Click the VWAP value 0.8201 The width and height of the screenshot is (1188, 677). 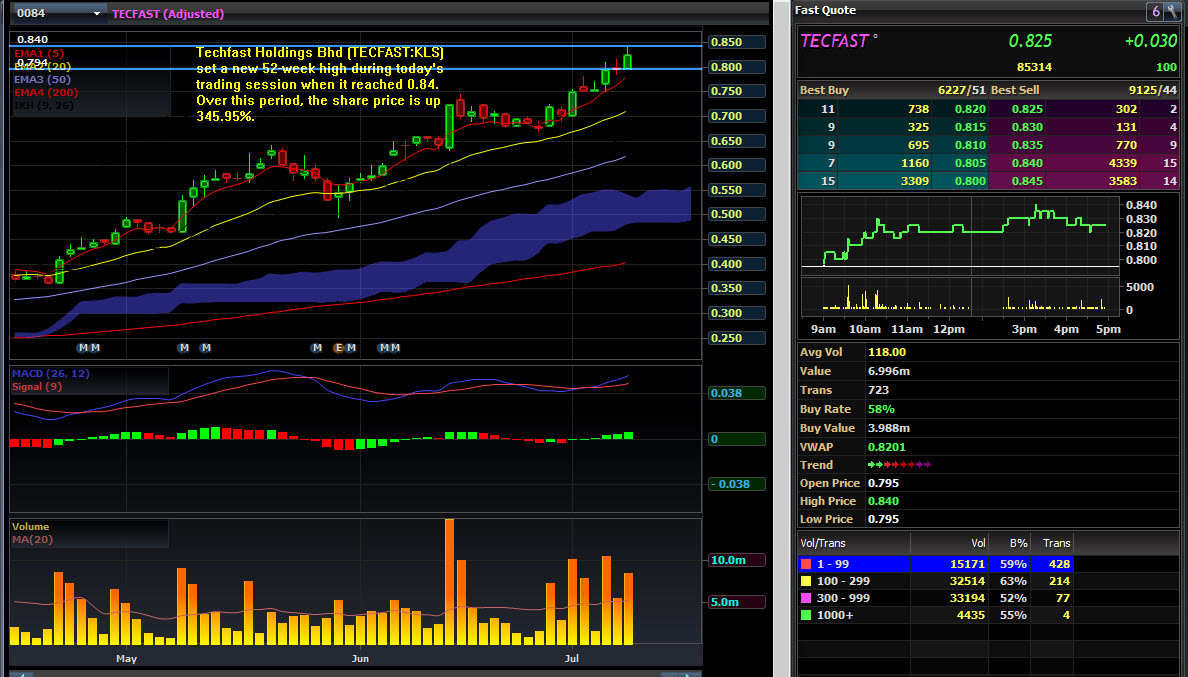886,447
